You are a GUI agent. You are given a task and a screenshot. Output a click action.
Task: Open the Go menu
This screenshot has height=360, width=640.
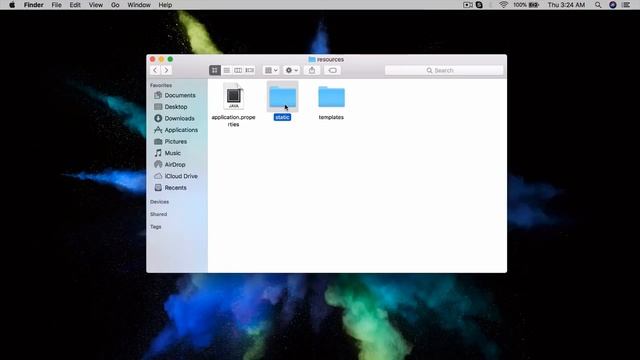click(x=115, y=5)
